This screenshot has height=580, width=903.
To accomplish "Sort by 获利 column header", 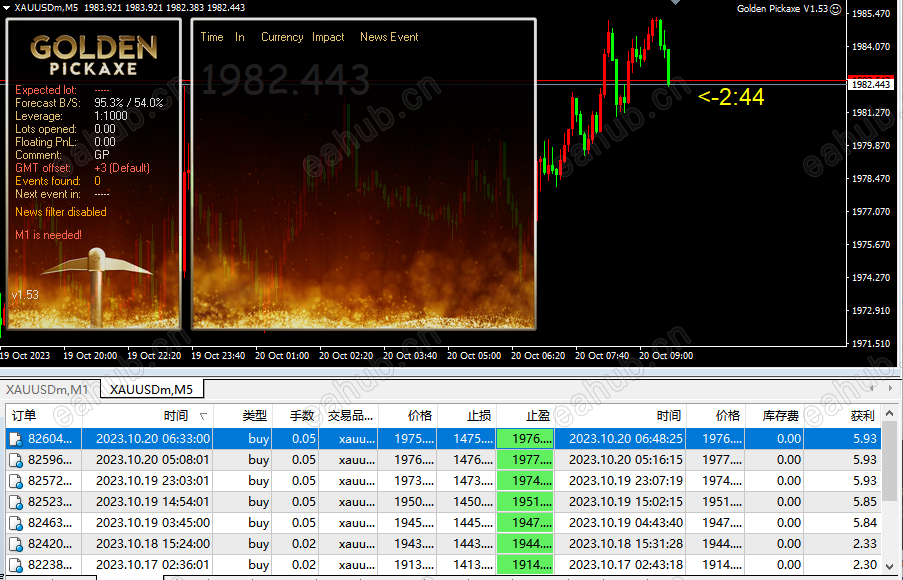I will coord(841,416).
